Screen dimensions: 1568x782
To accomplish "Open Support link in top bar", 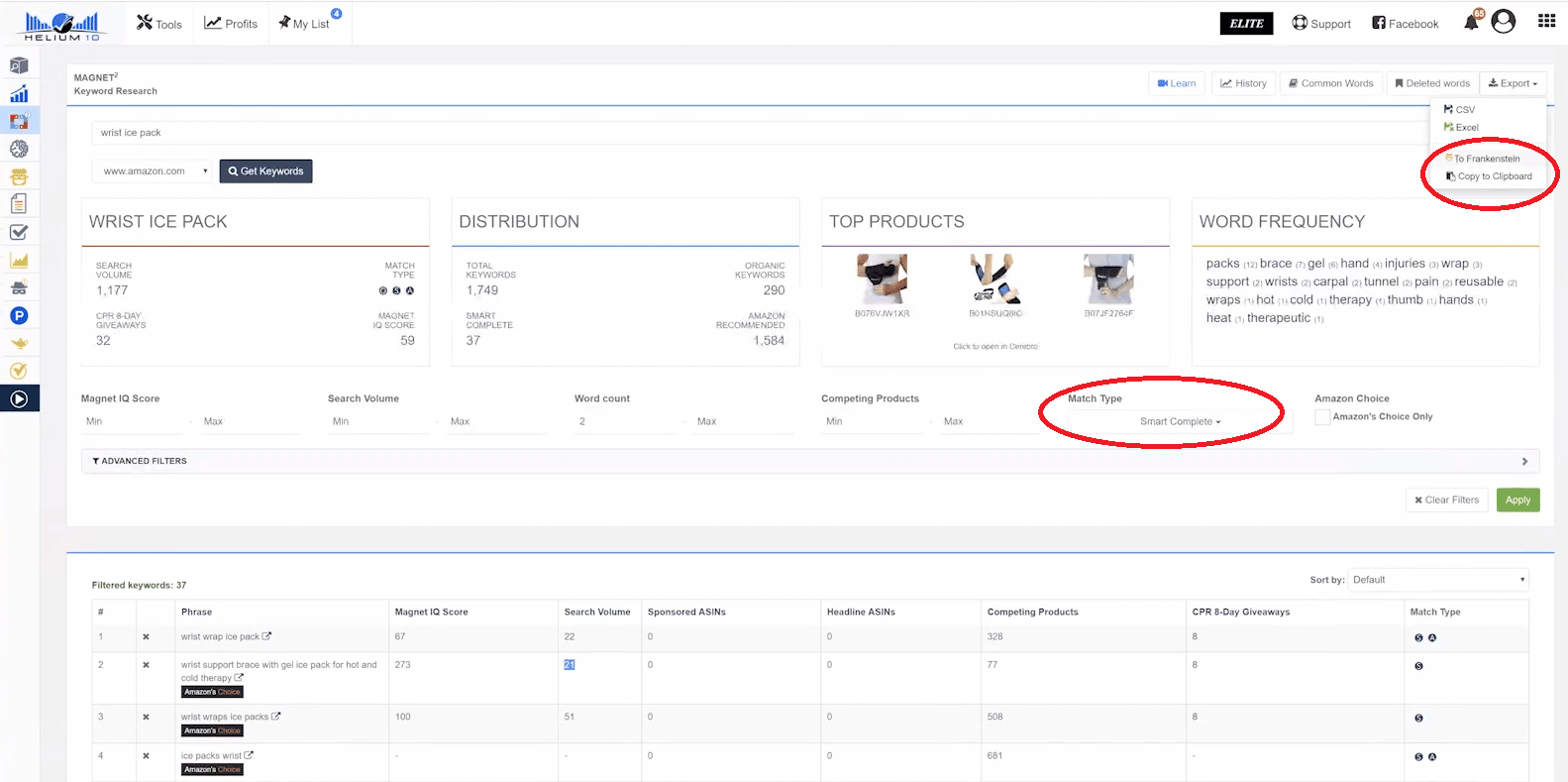I will pos(1321,23).
